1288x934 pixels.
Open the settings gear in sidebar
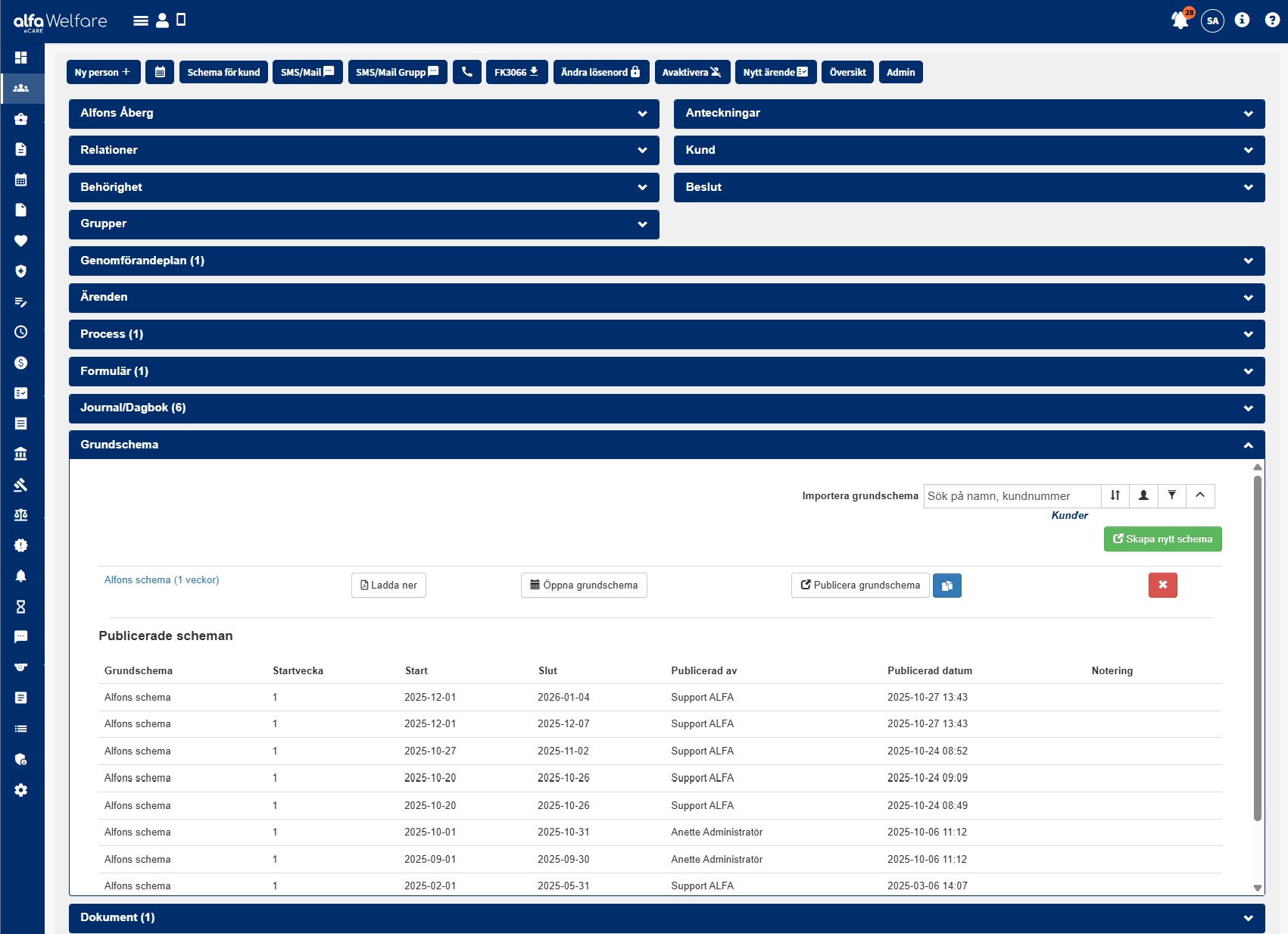pos(21,790)
